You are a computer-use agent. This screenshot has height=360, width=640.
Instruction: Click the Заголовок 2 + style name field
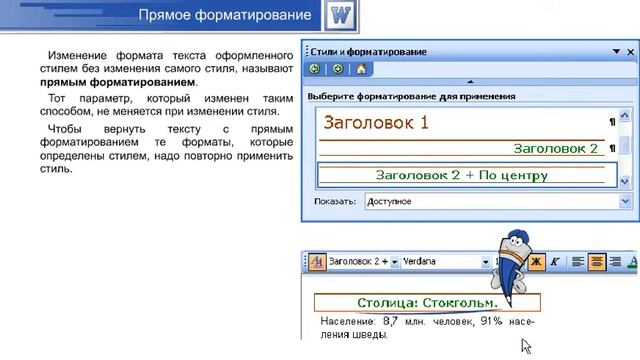click(x=358, y=262)
